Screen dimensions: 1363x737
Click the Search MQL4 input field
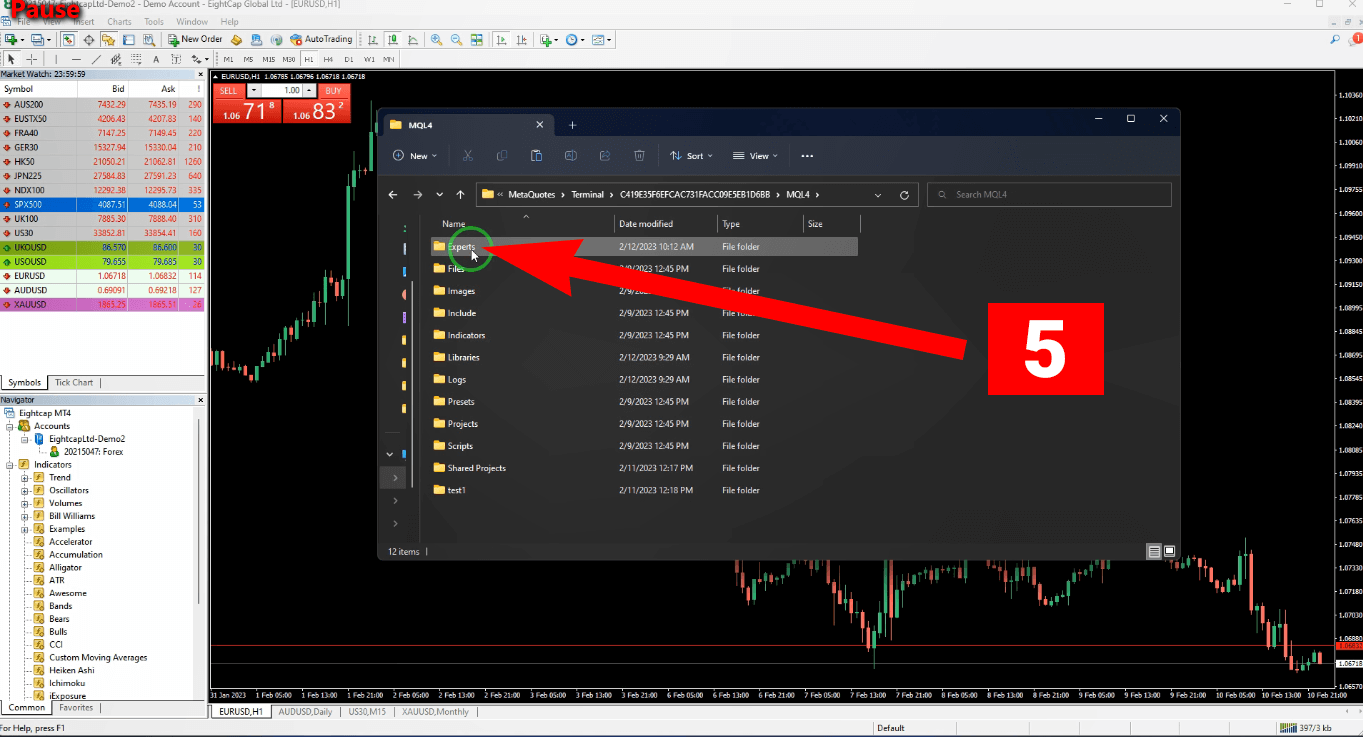pyautogui.click(x=1050, y=195)
